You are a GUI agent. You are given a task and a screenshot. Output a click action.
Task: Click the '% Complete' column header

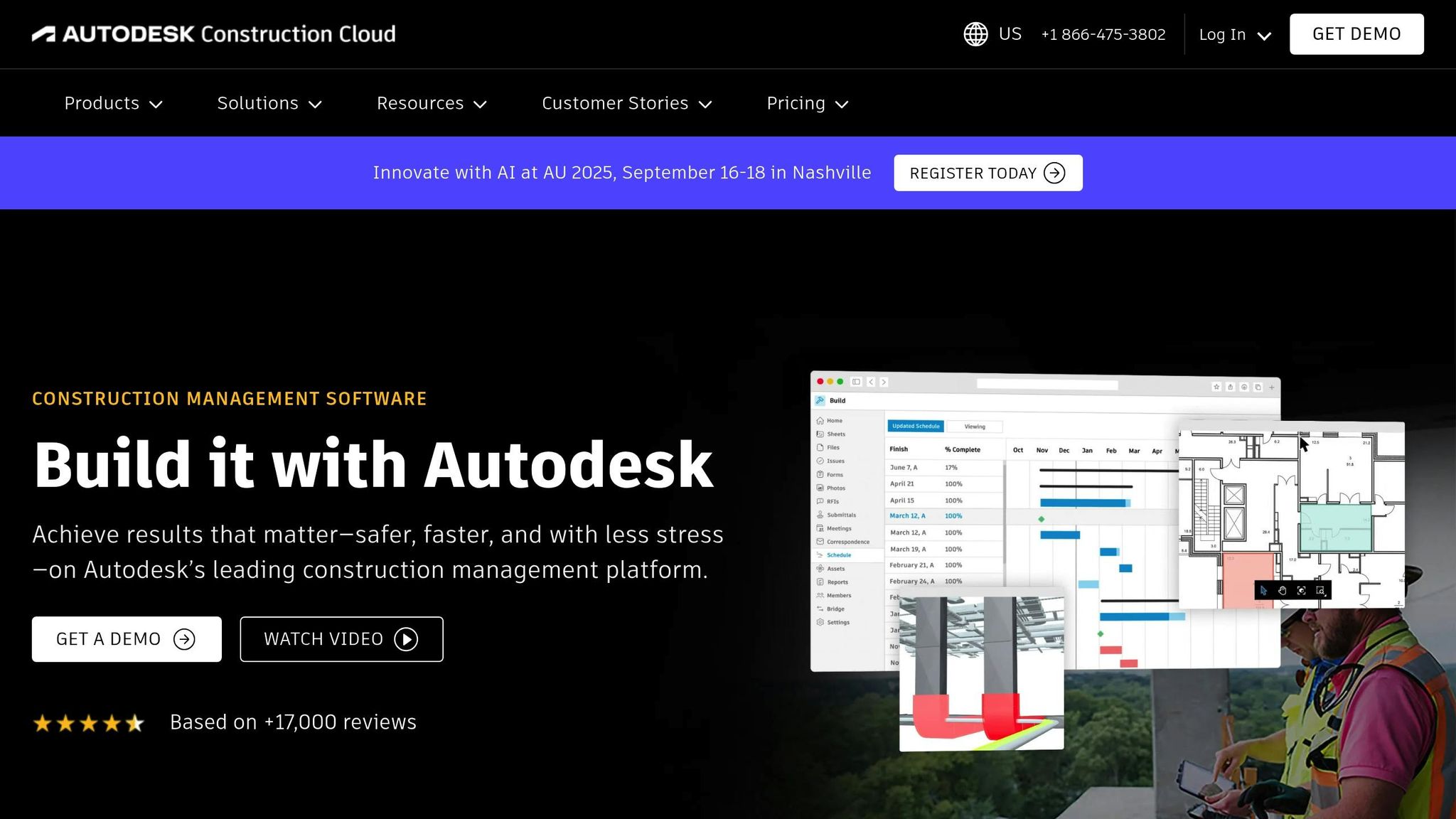pos(963,450)
